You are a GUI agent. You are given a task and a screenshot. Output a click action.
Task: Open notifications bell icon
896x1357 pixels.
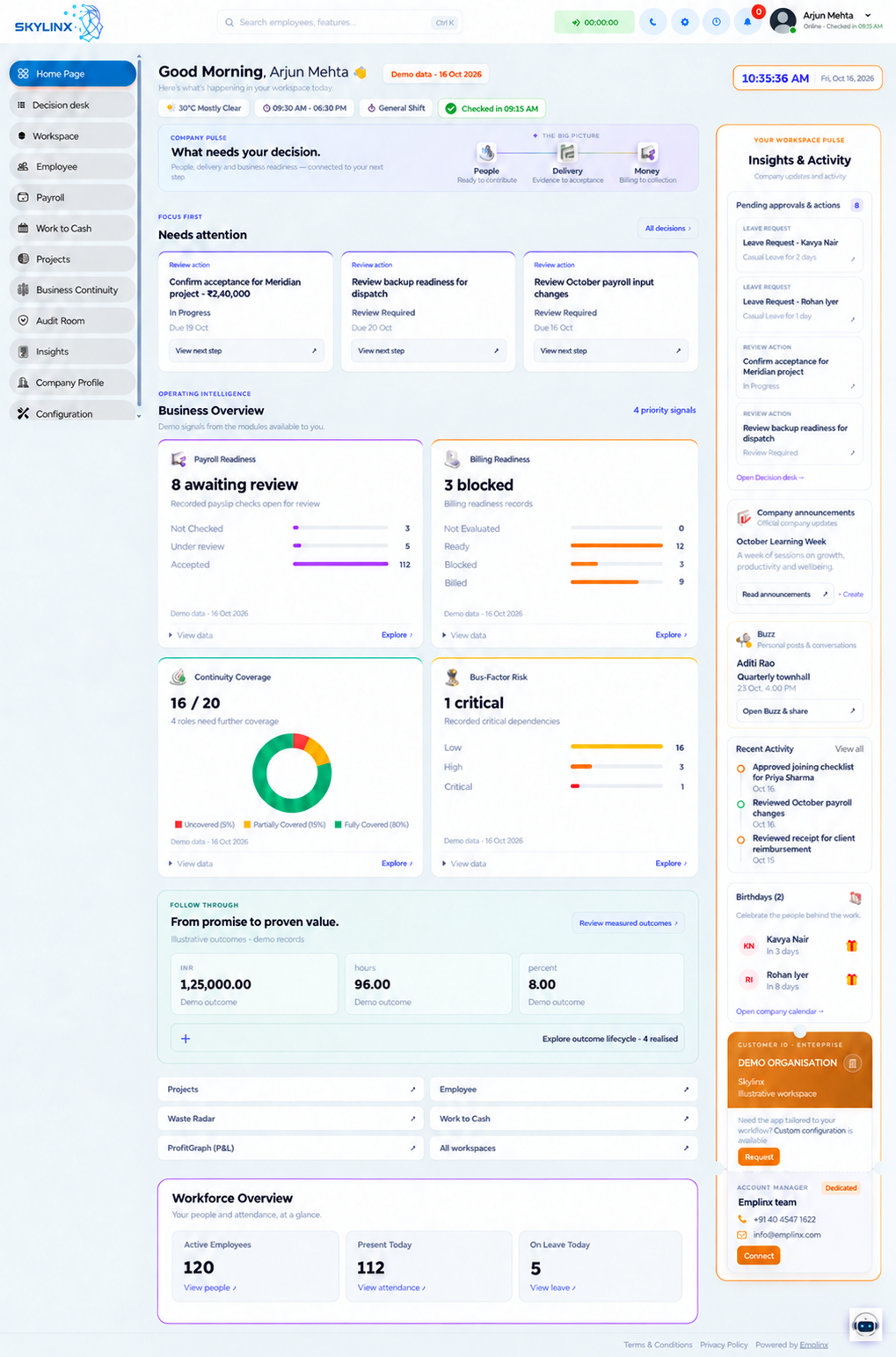[x=747, y=22]
